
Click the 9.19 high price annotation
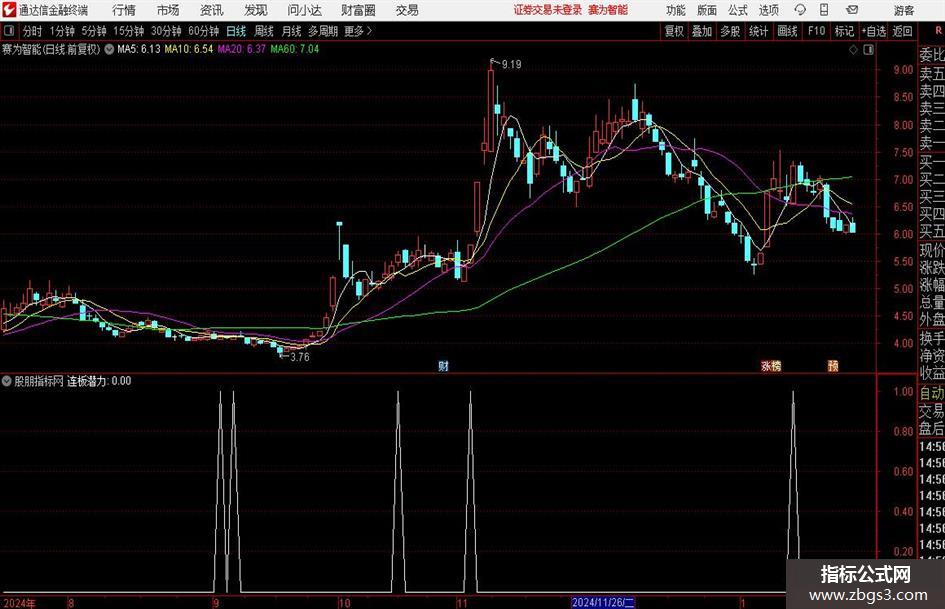point(511,64)
